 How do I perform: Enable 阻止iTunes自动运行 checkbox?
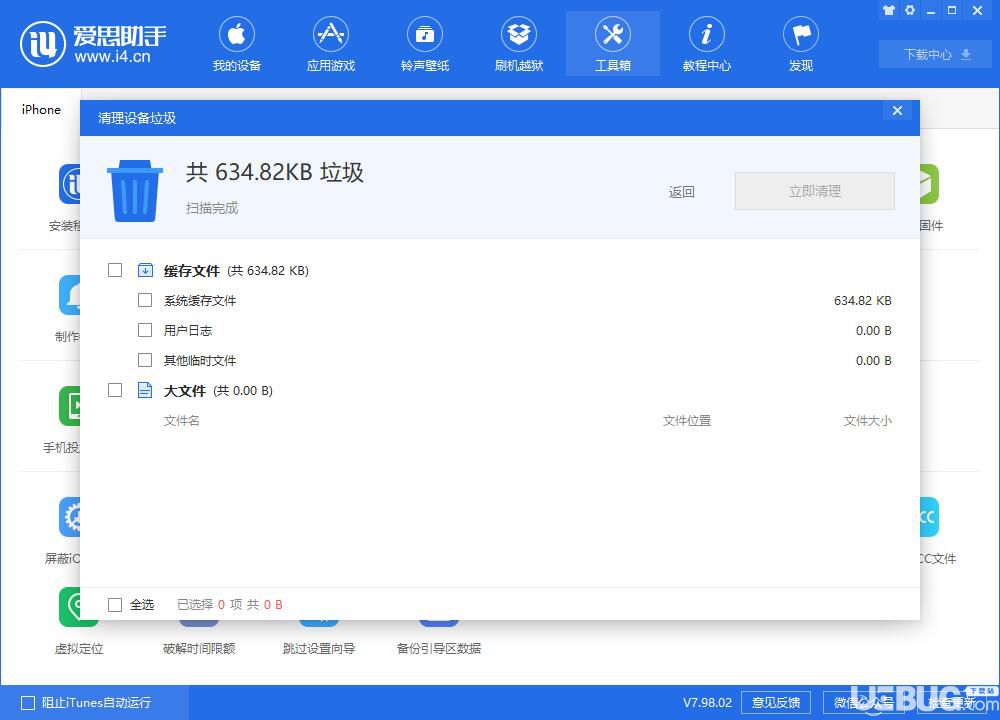click(28, 703)
